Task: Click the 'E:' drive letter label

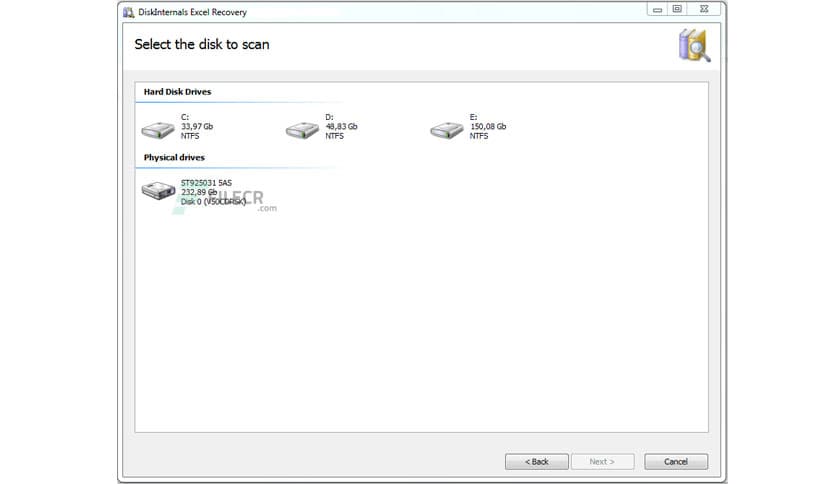Action: [x=473, y=117]
